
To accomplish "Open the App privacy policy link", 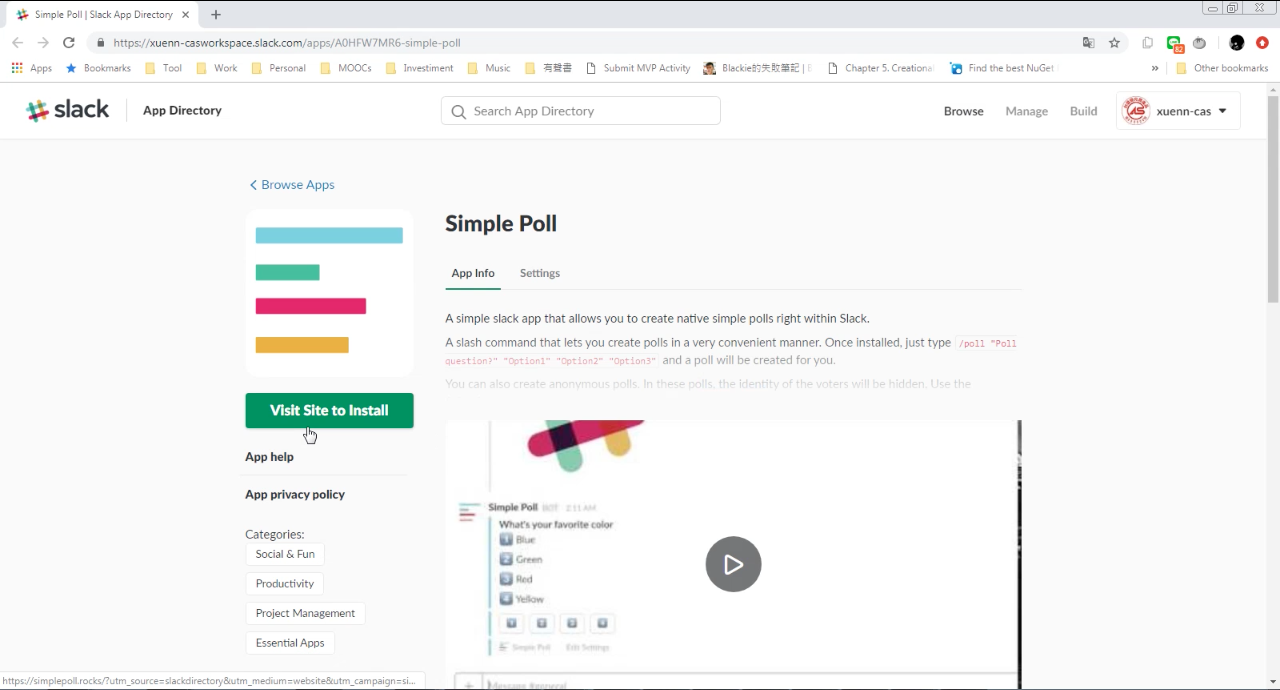I will [x=295, y=495].
